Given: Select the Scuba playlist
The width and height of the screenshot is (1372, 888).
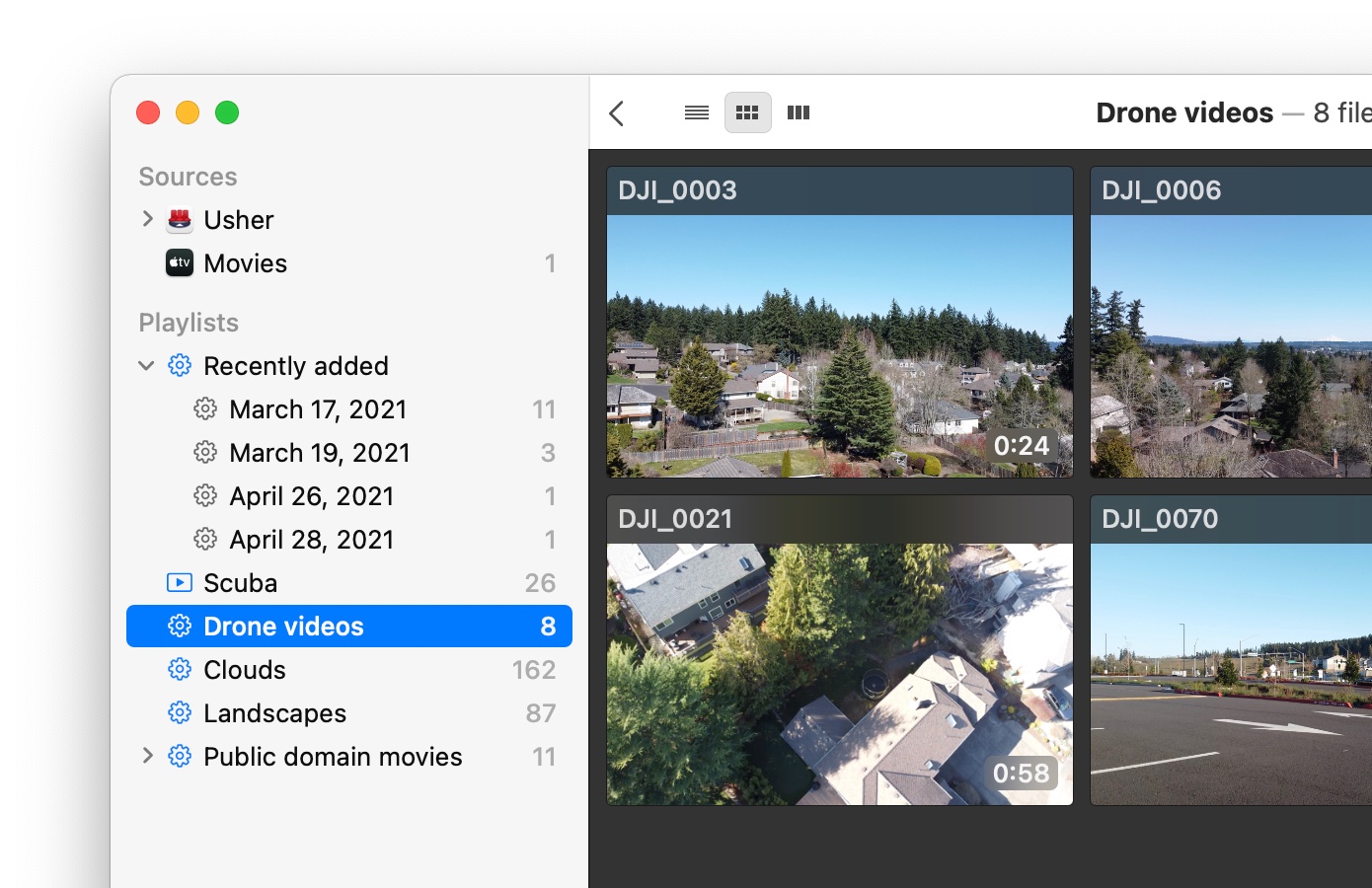Looking at the screenshot, I should pos(349,582).
